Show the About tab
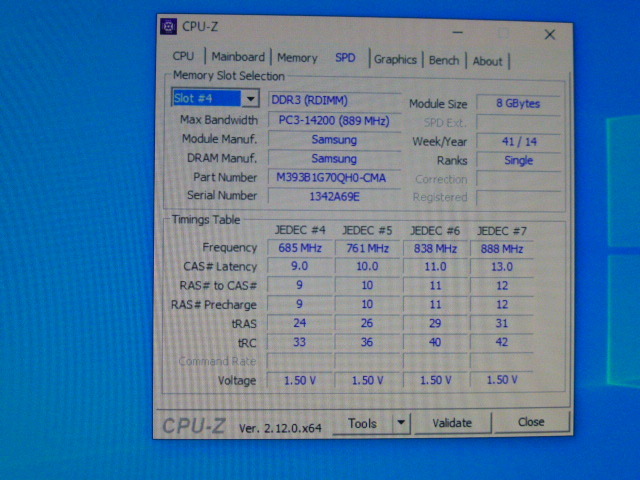The image size is (640, 480). coord(488,61)
